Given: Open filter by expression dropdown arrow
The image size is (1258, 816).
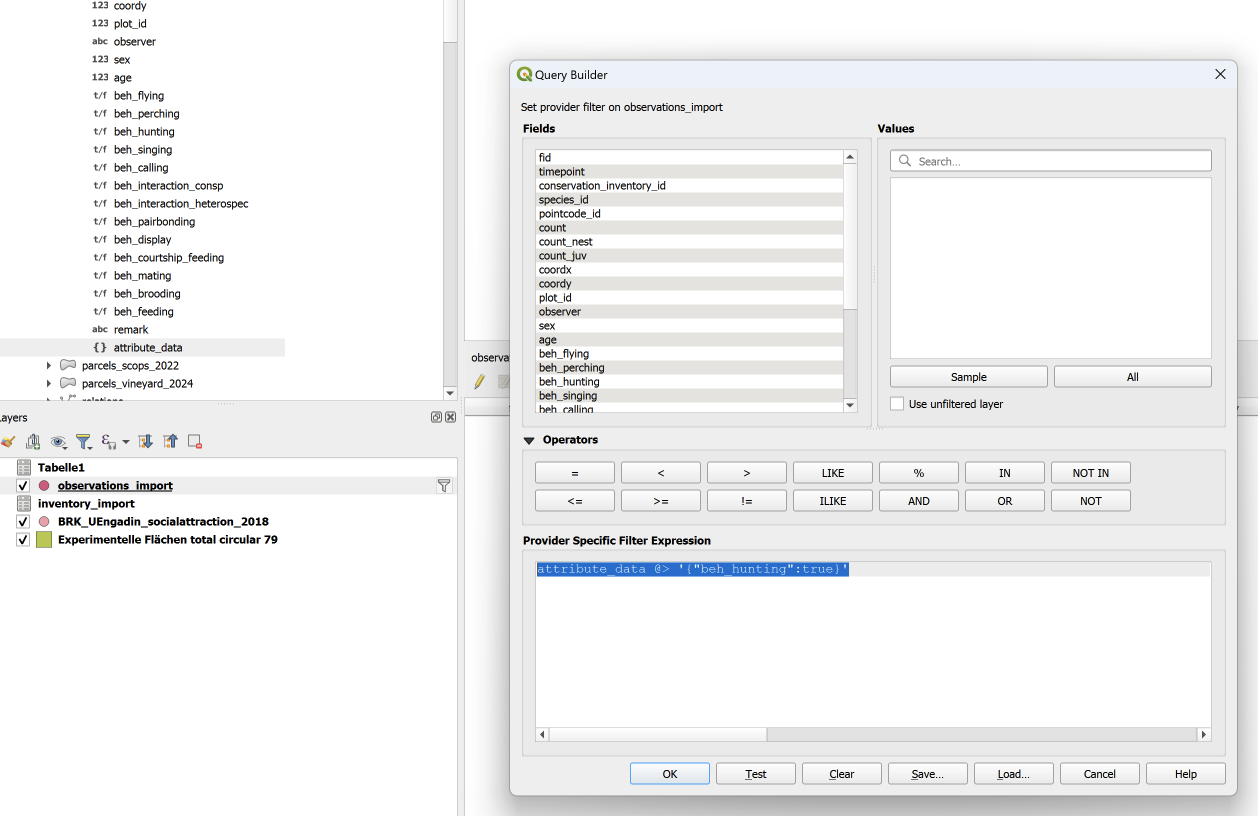Looking at the screenshot, I should point(126,442).
